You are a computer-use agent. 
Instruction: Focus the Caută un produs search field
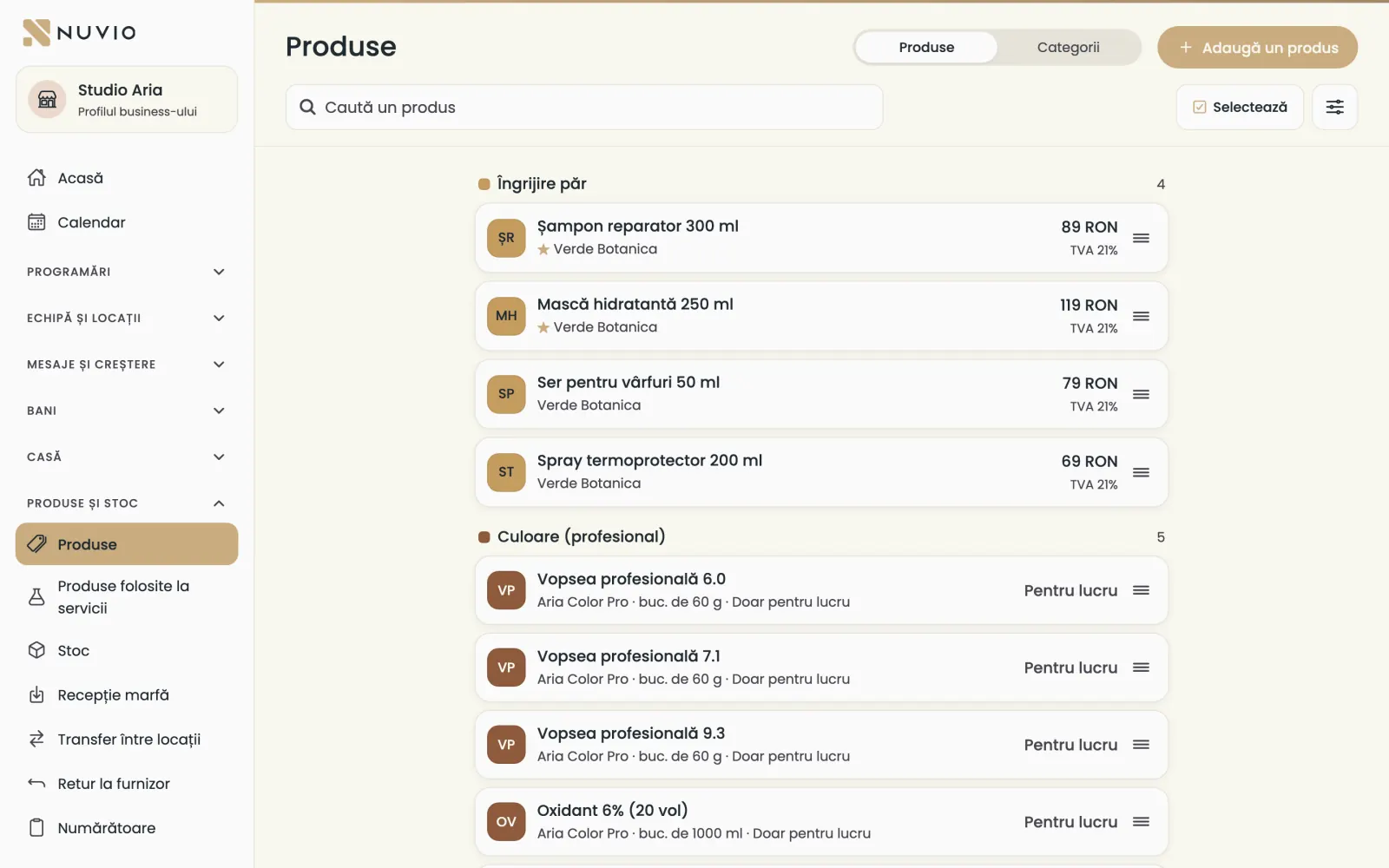pyautogui.click(x=584, y=107)
